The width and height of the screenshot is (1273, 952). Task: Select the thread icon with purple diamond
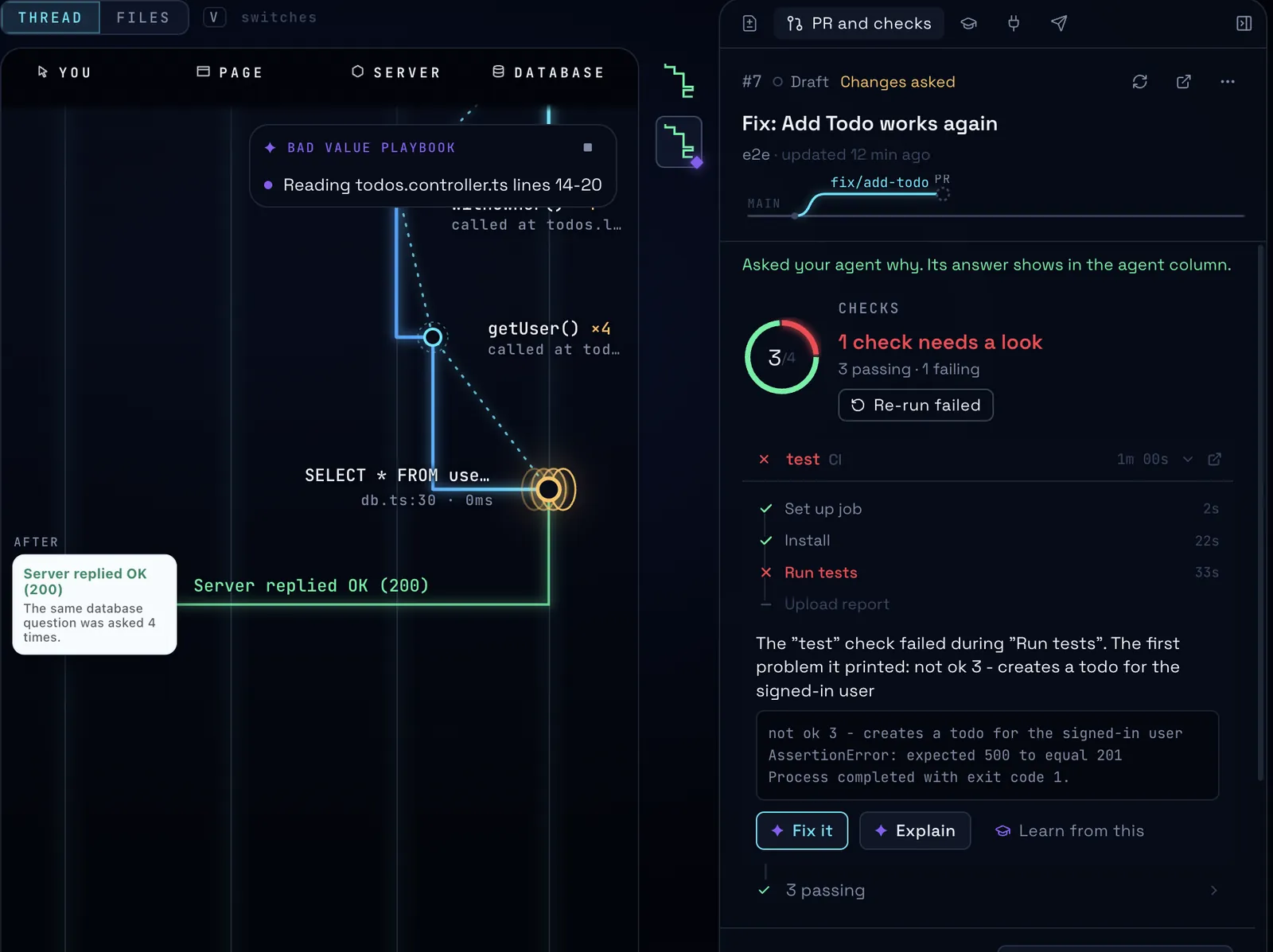679,142
